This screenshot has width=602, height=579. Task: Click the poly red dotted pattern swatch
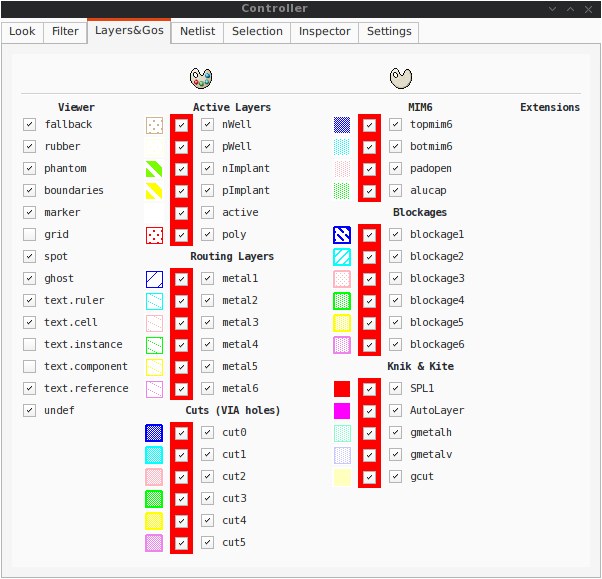click(154, 235)
